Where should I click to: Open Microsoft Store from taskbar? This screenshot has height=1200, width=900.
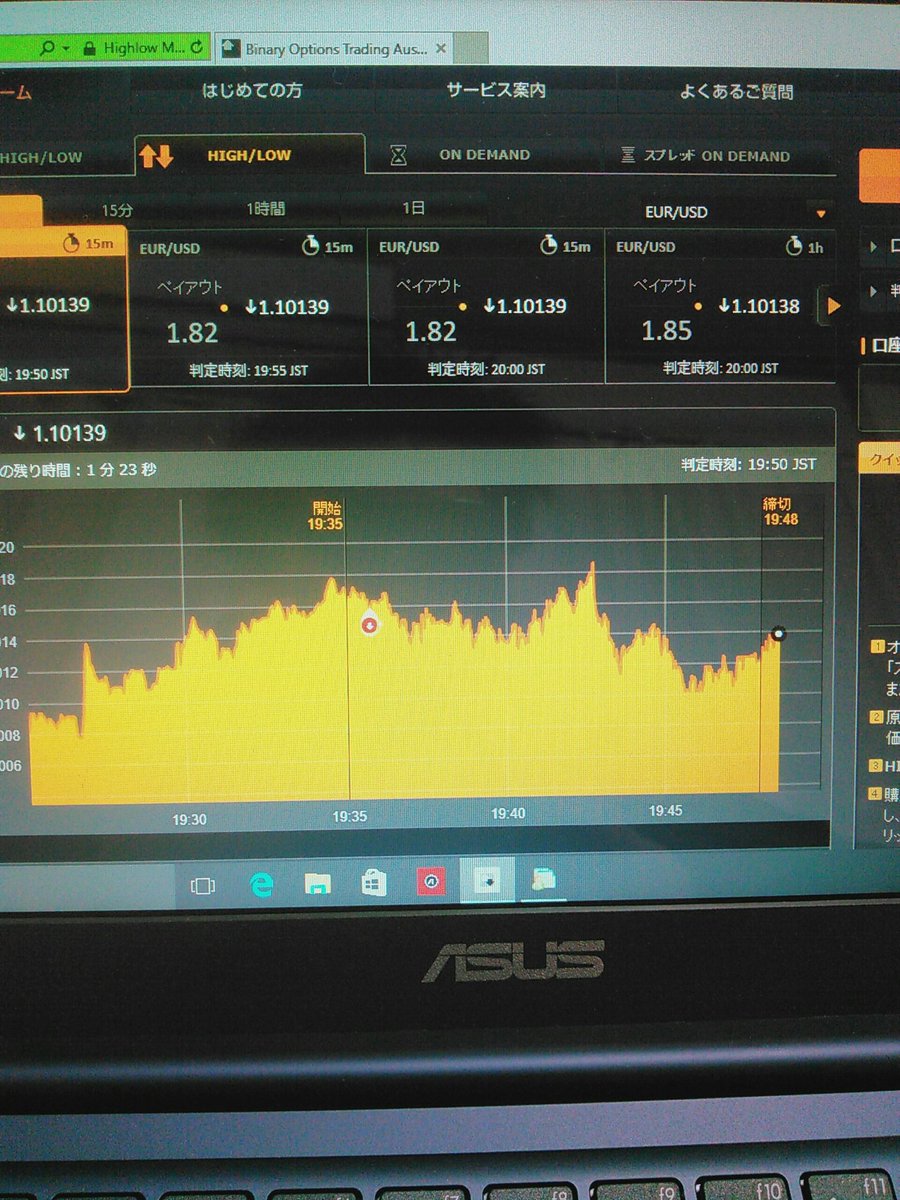coord(375,882)
